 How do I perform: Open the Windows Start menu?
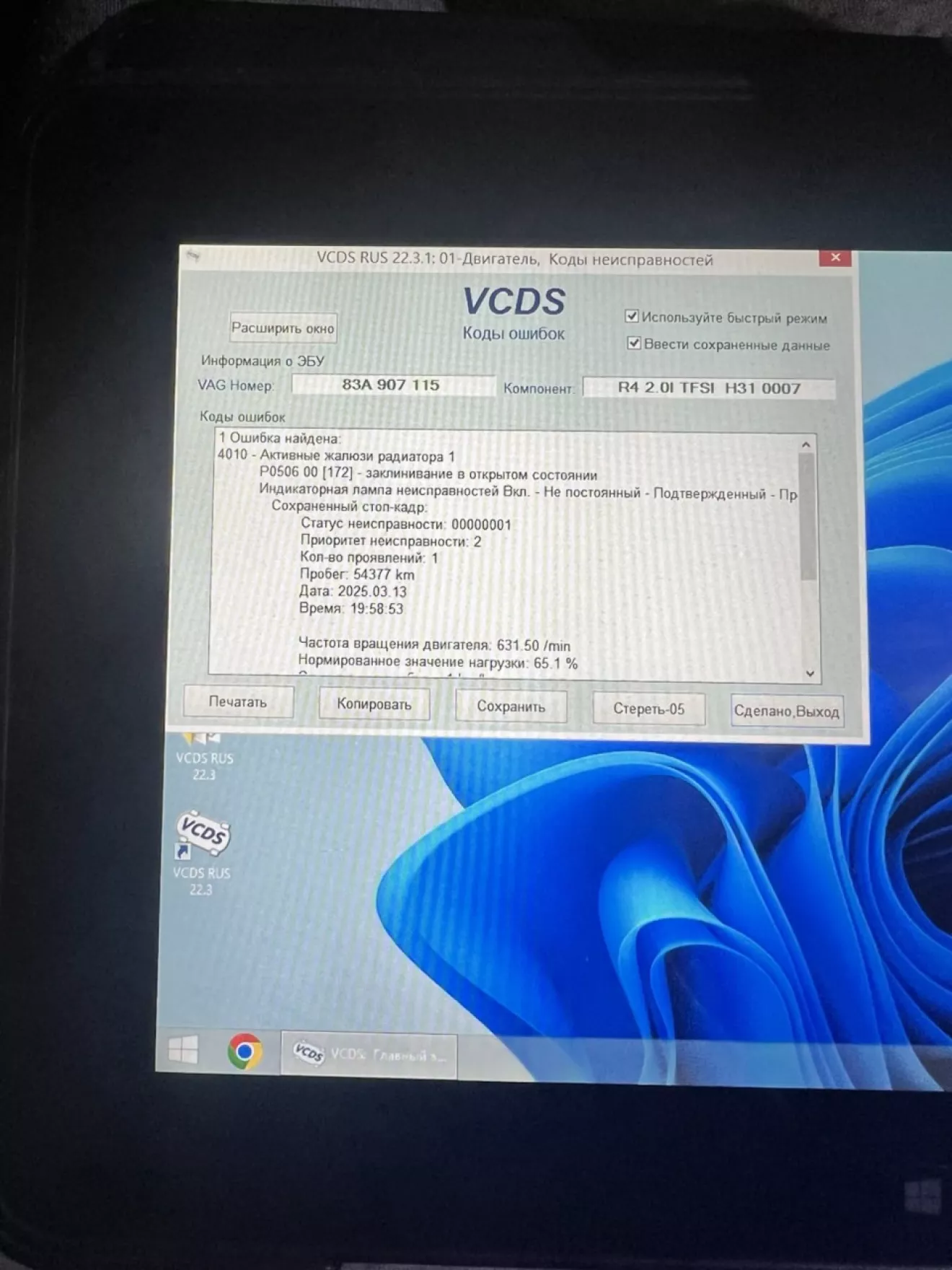click(x=183, y=1049)
